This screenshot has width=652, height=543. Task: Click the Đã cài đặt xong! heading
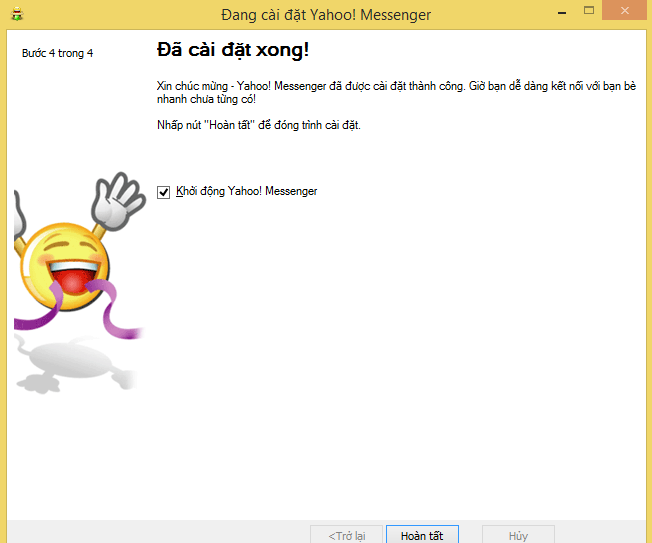(x=233, y=50)
